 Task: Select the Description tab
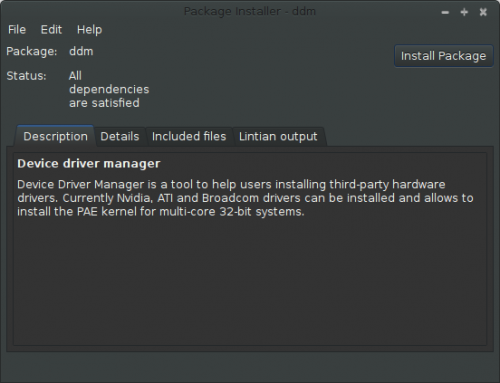pyautogui.click(x=55, y=136)
